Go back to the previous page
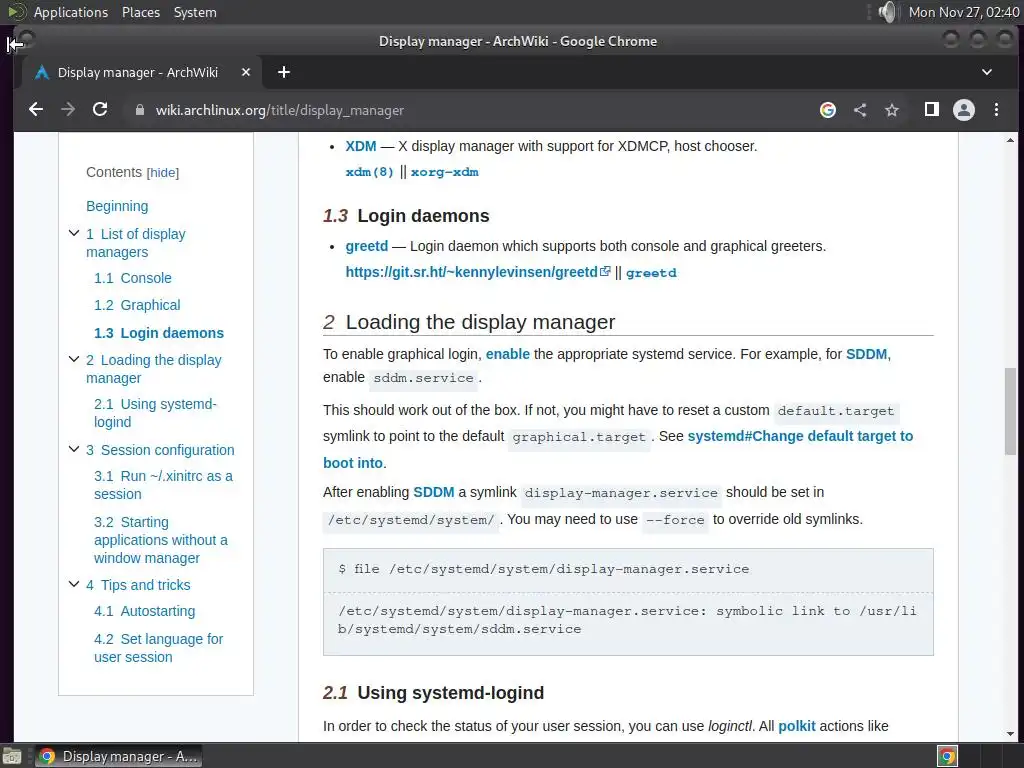The image size is (1024, 768). pos(36,110)
